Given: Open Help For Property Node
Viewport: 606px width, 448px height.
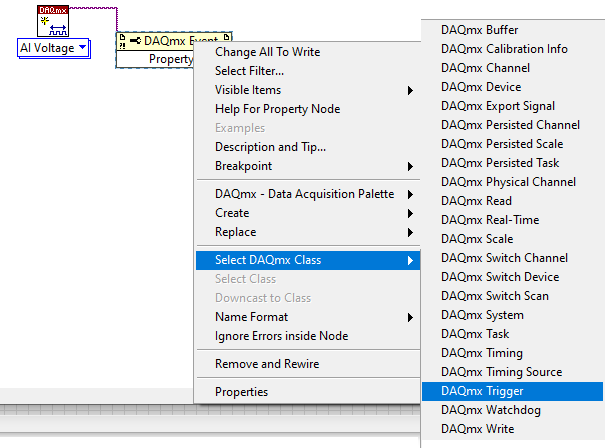Looking at the screenshot, I should click(x=308, y=109).
